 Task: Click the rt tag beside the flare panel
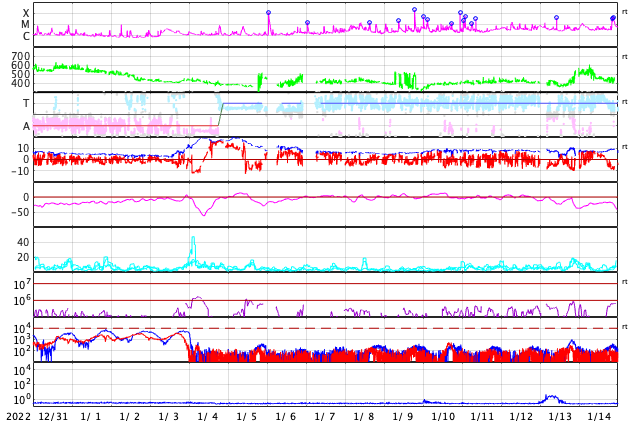tap(625, 12)
